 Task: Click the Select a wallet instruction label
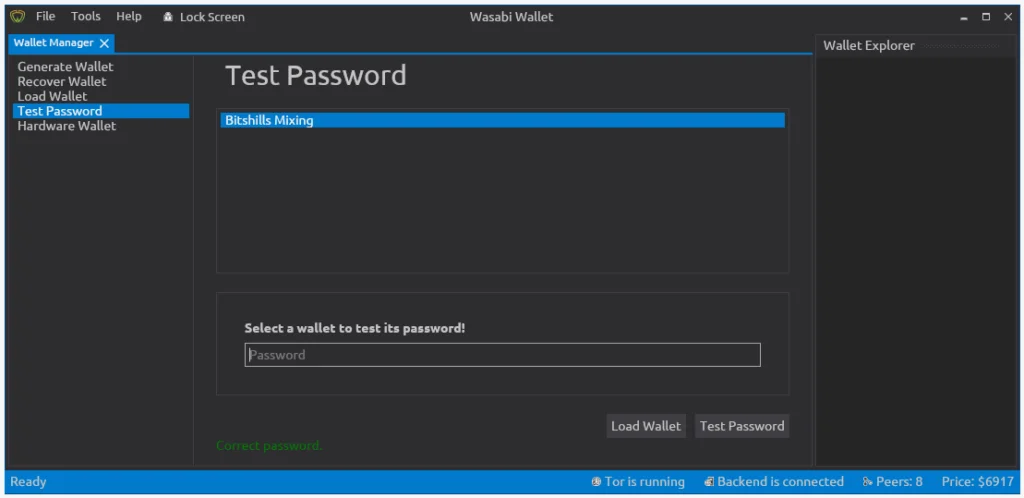(x=355, y=328)
